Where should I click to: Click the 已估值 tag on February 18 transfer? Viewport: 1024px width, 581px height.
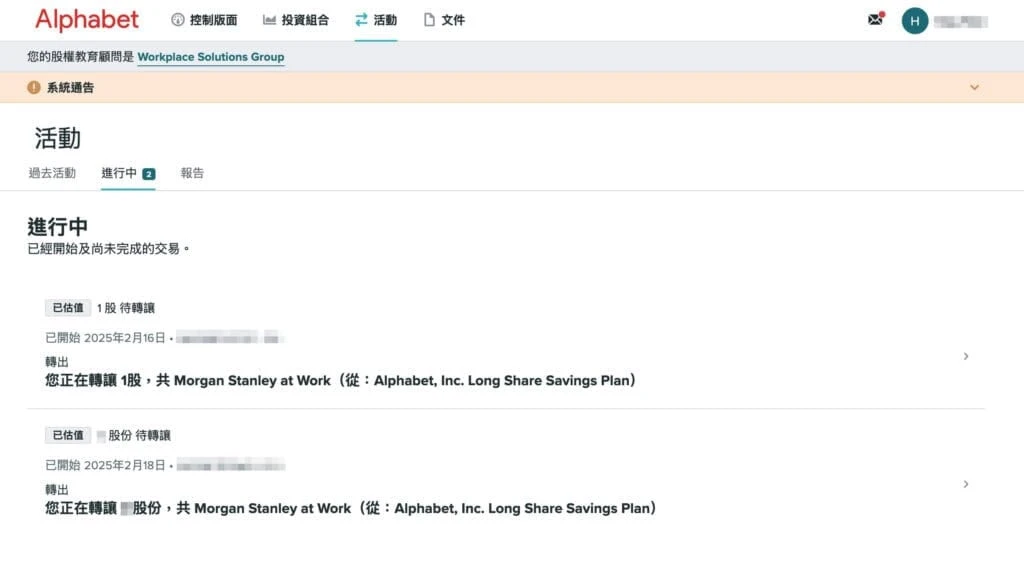[x=68, y=435]
